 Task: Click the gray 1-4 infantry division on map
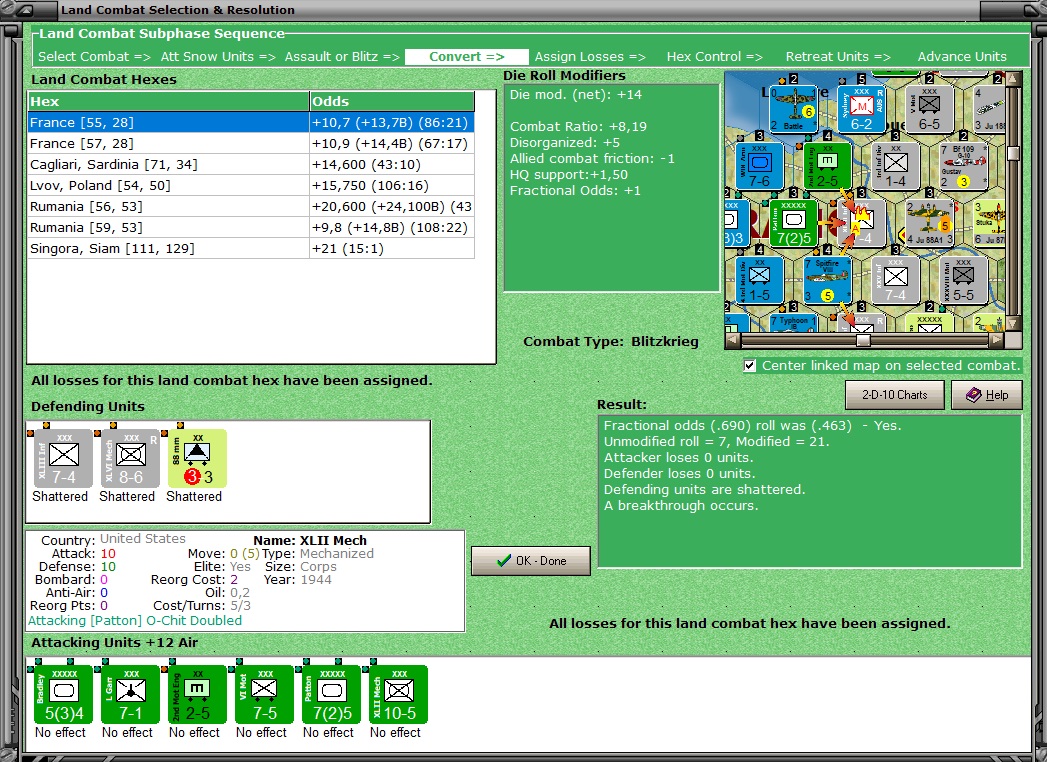click(895, 166)
